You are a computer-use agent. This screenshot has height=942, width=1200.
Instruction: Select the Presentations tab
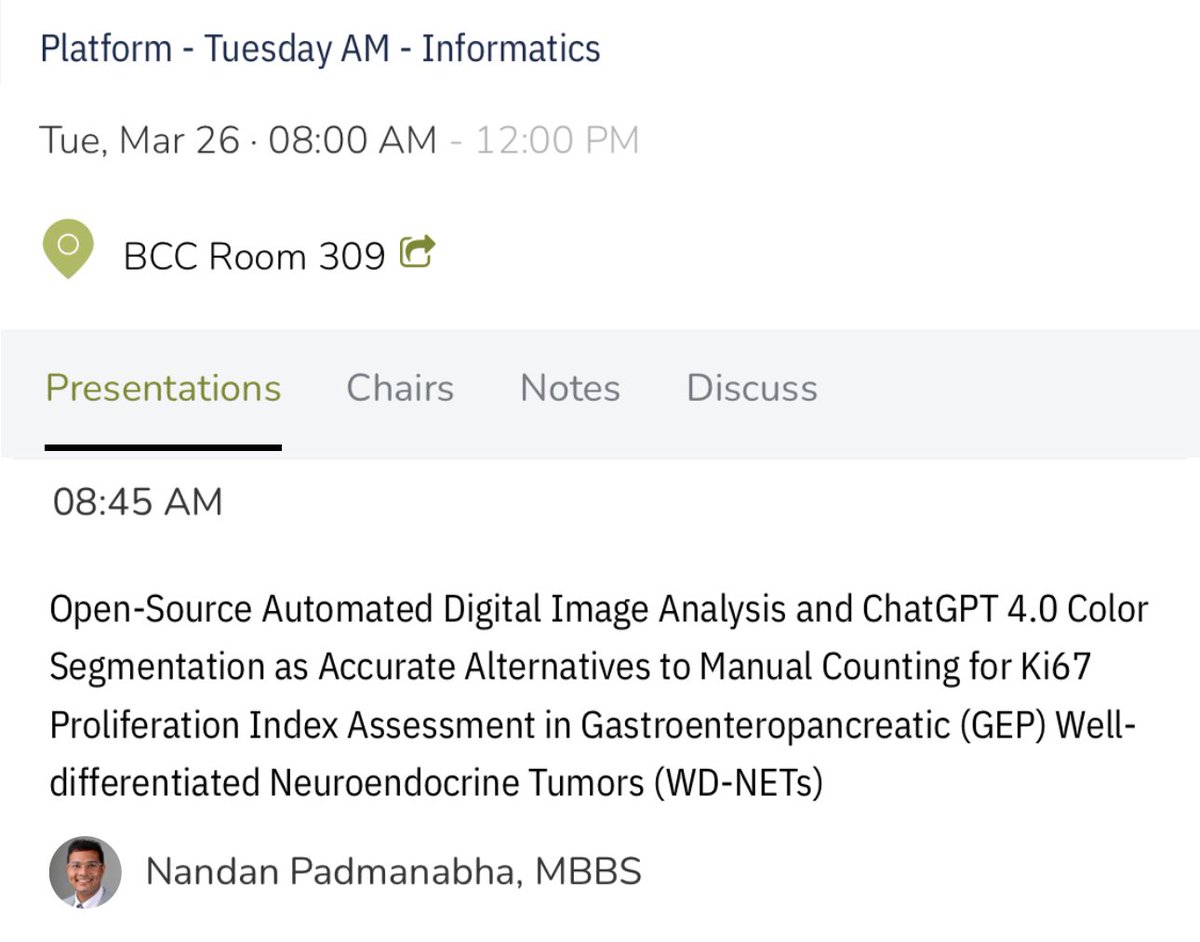(x=162, y=388)
